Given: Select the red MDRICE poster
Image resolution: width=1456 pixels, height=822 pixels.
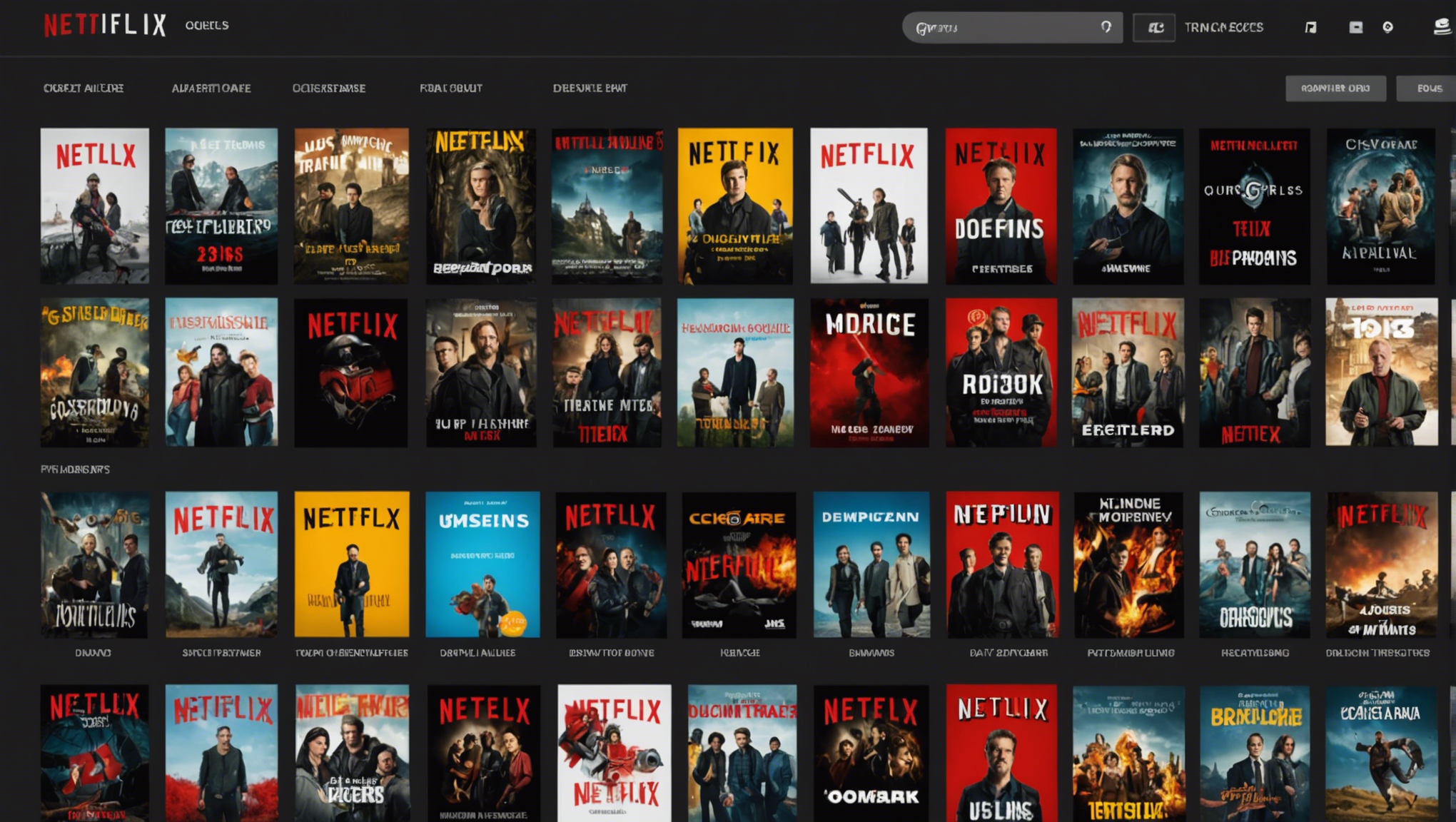Looking at the screenshot, I should coord(869,372).
